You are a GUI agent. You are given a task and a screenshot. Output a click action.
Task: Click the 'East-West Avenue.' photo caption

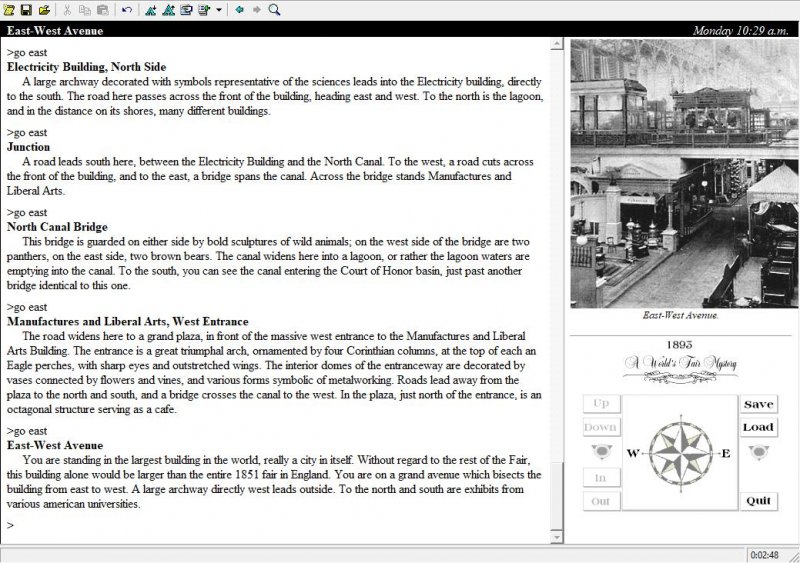pyautogui.click(x=681, y=315)
